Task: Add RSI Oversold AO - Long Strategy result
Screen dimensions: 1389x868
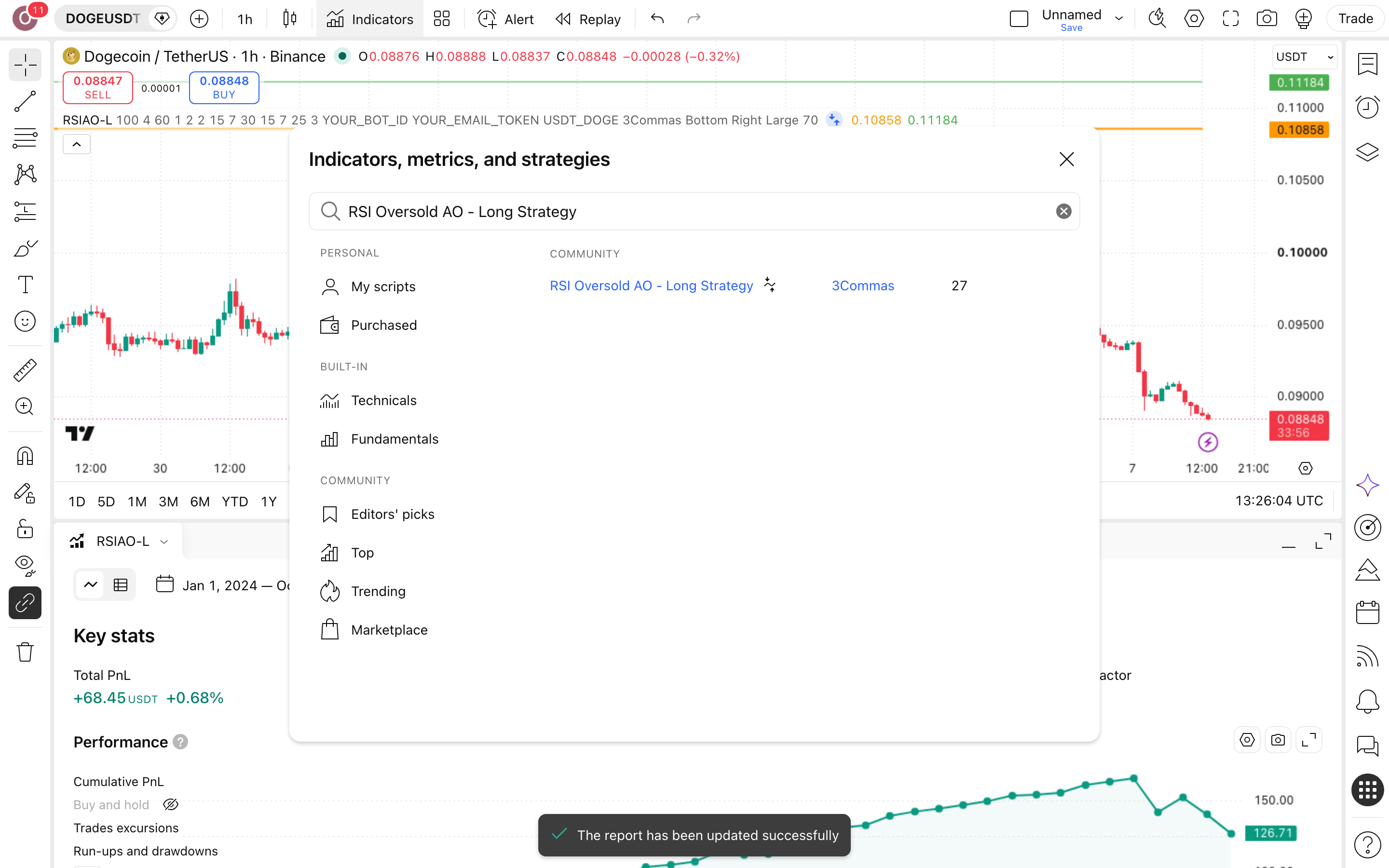Action: 651,286
